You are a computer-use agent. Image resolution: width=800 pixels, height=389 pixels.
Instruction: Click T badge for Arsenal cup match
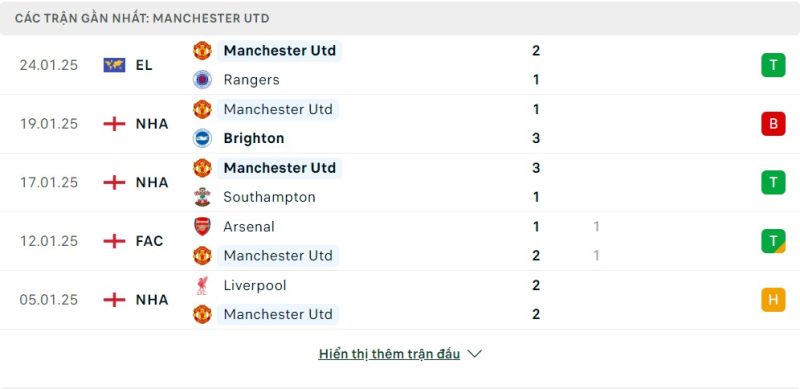(773, 241)
